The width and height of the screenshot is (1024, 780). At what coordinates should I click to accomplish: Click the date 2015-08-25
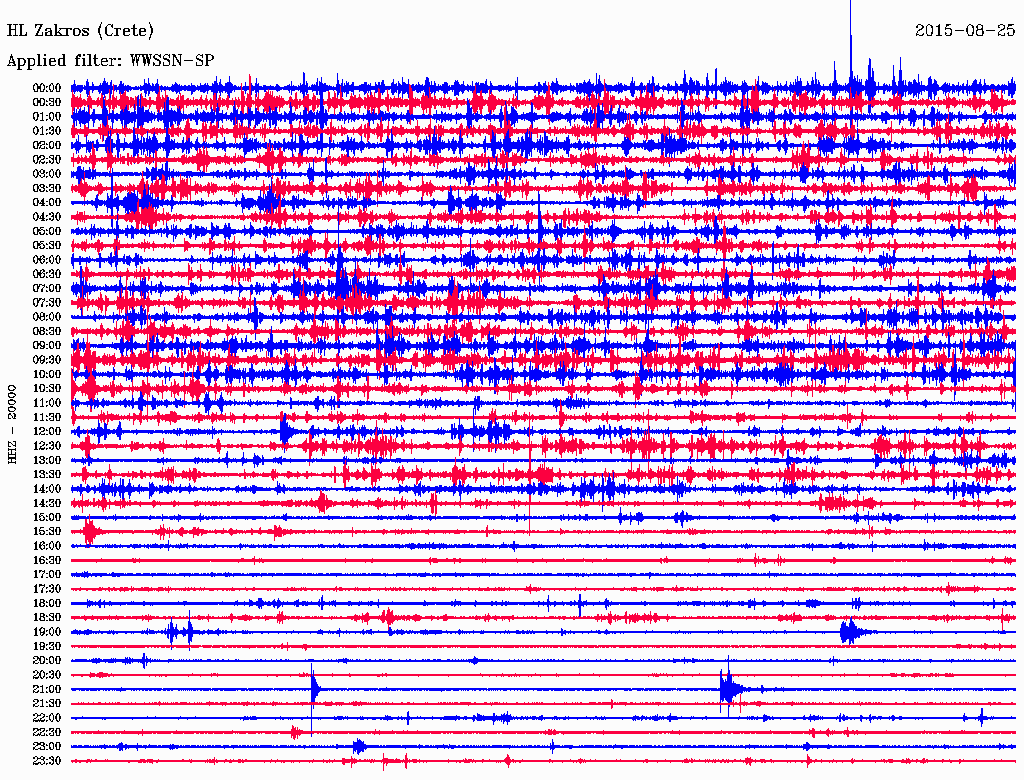coord(965,30)
